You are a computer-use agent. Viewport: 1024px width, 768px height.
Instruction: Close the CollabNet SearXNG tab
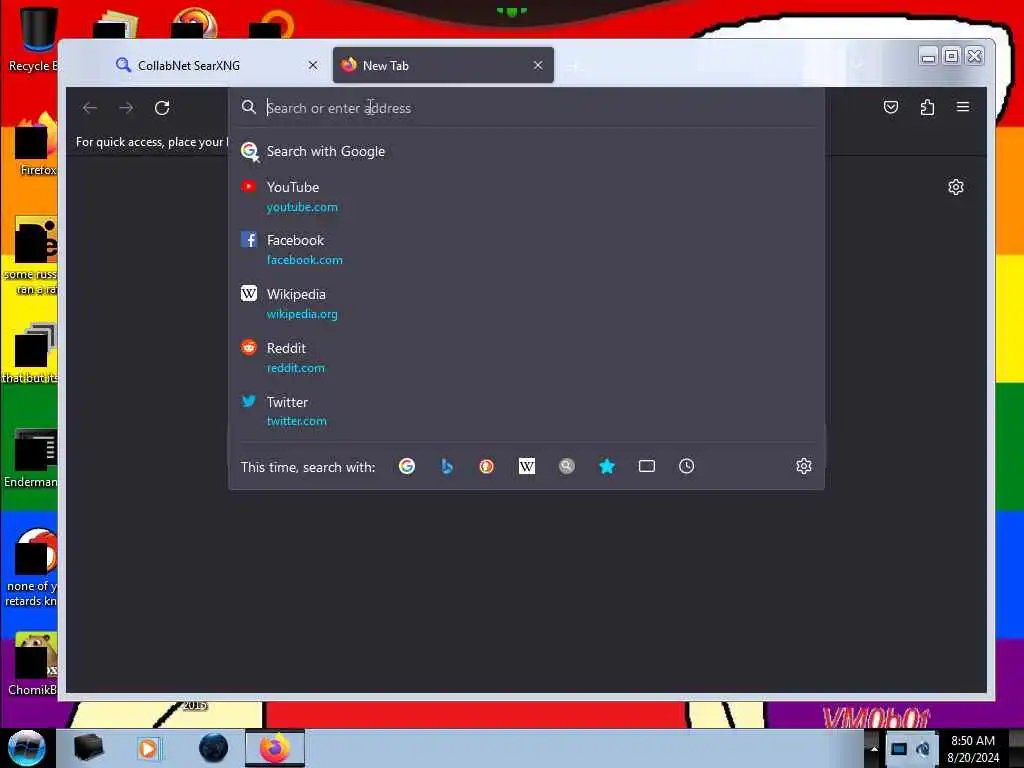pyautogui.click(x=313, y=65)
